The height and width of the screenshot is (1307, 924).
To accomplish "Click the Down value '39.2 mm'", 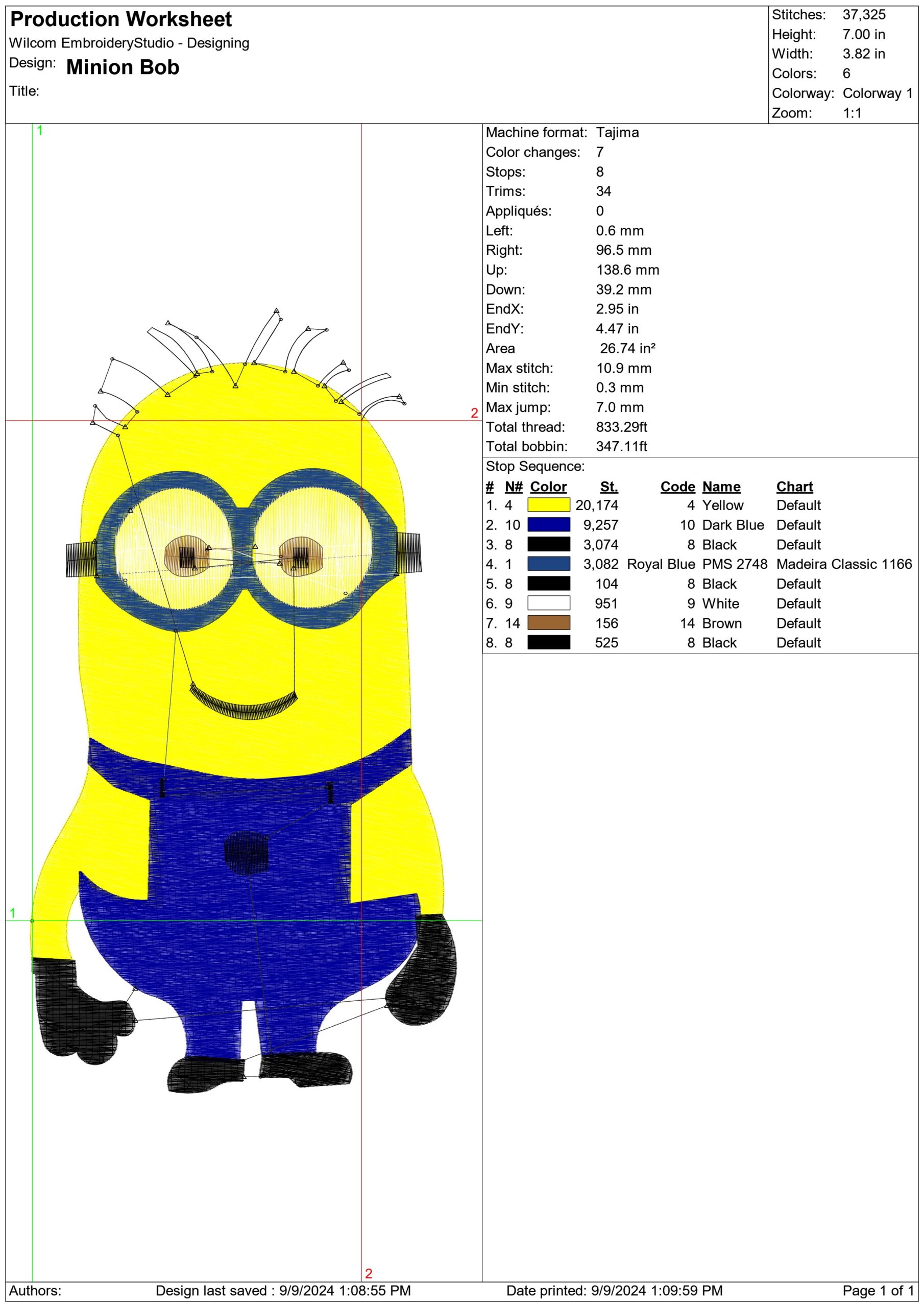I will click(624, 289).
